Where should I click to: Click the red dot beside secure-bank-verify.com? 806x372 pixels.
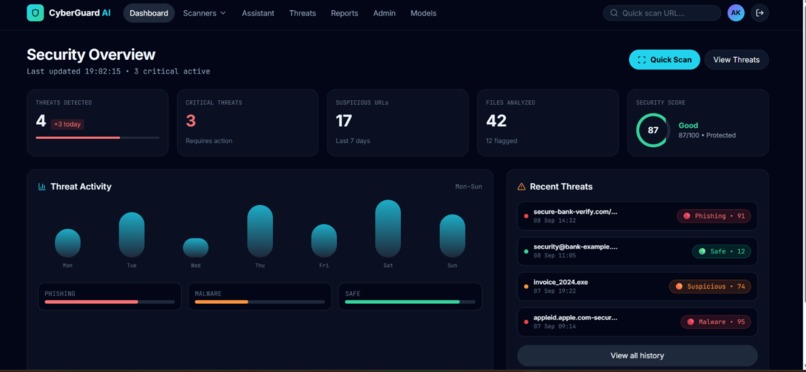click(x=526, y=216)
